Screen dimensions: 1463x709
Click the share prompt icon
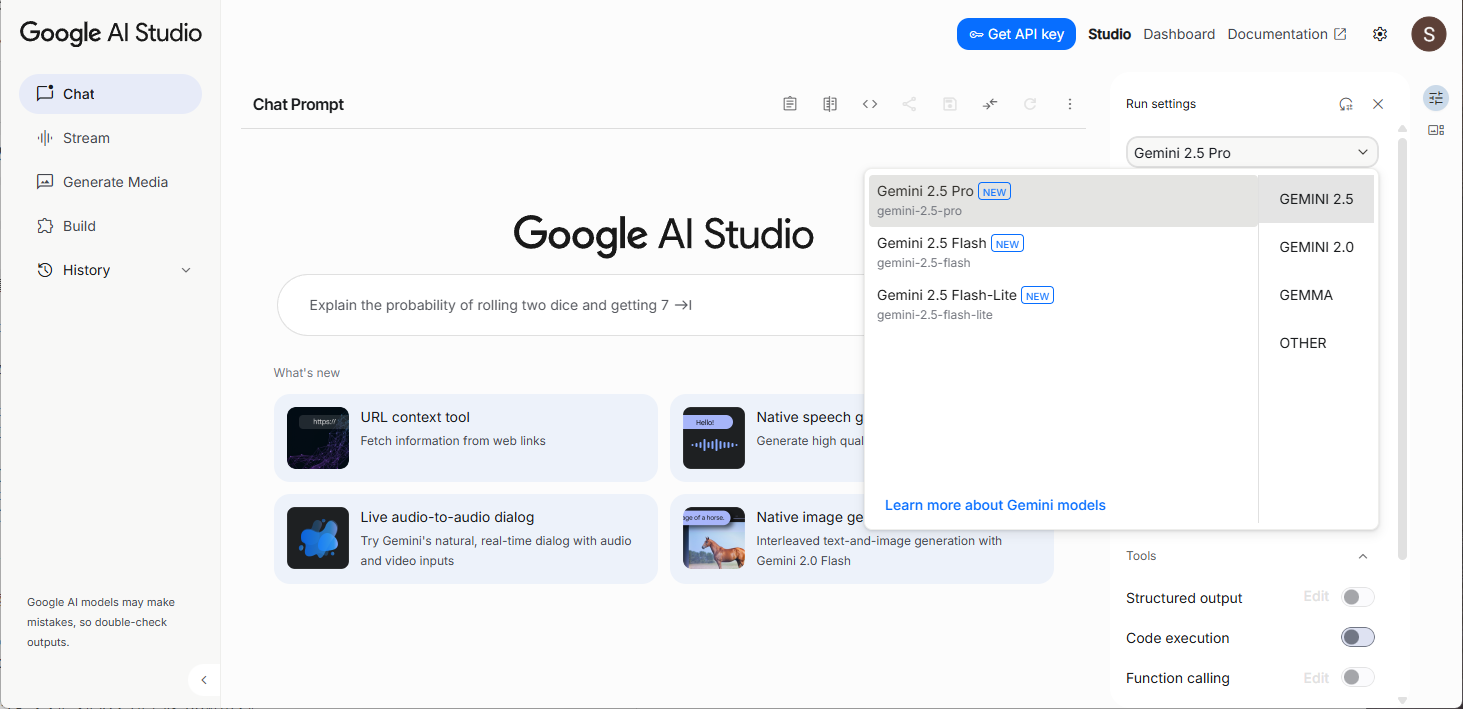click(x=909, y=104)
